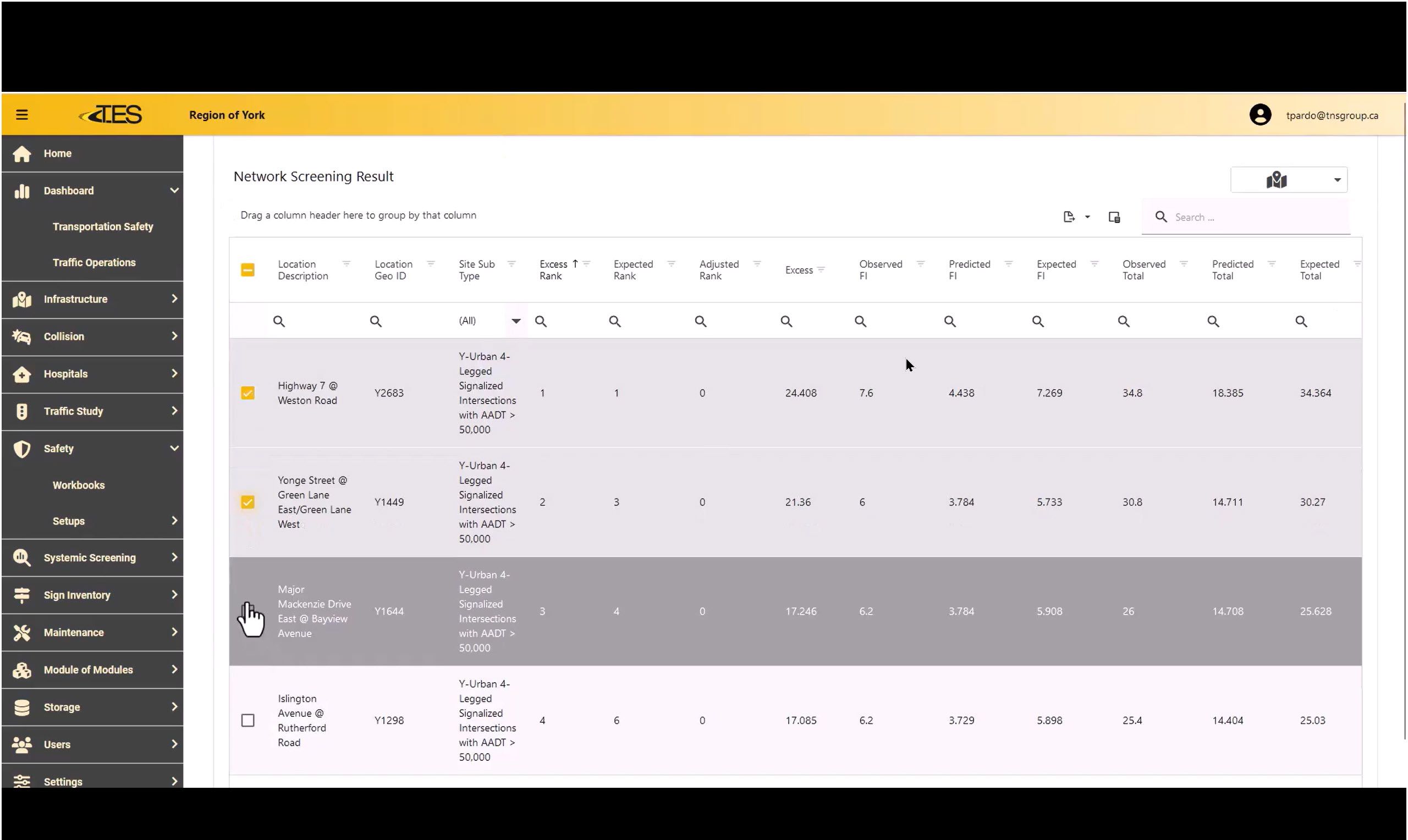The width and height of the screenshot is (1408, 840).
Task: Open the Site Sub Type (All) dropdown
Action: (x=515, y=321)
